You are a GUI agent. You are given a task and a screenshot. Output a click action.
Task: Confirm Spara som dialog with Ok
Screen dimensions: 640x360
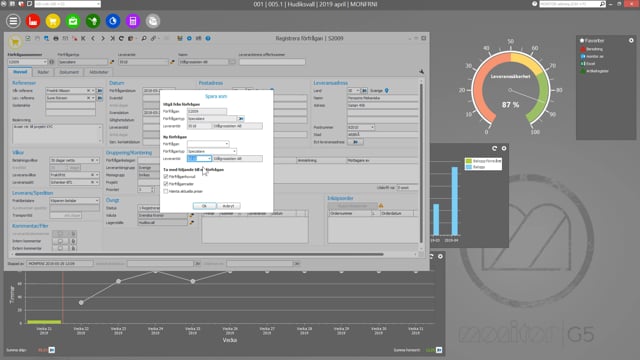pos(204,206)
